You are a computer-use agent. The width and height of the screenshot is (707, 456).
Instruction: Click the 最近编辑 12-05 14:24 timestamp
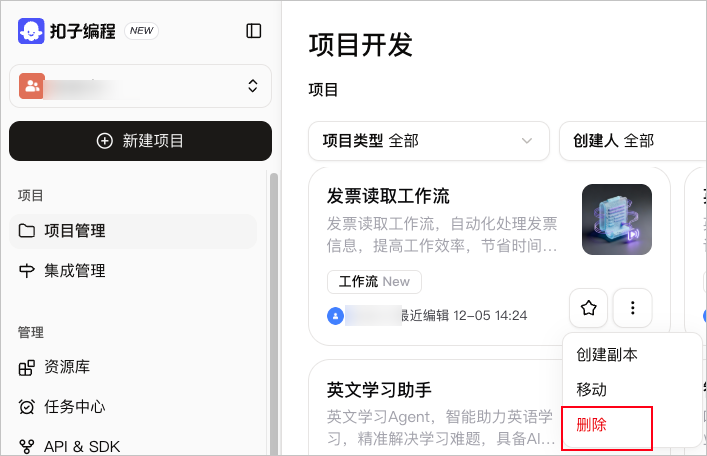(x=464, y=316)
